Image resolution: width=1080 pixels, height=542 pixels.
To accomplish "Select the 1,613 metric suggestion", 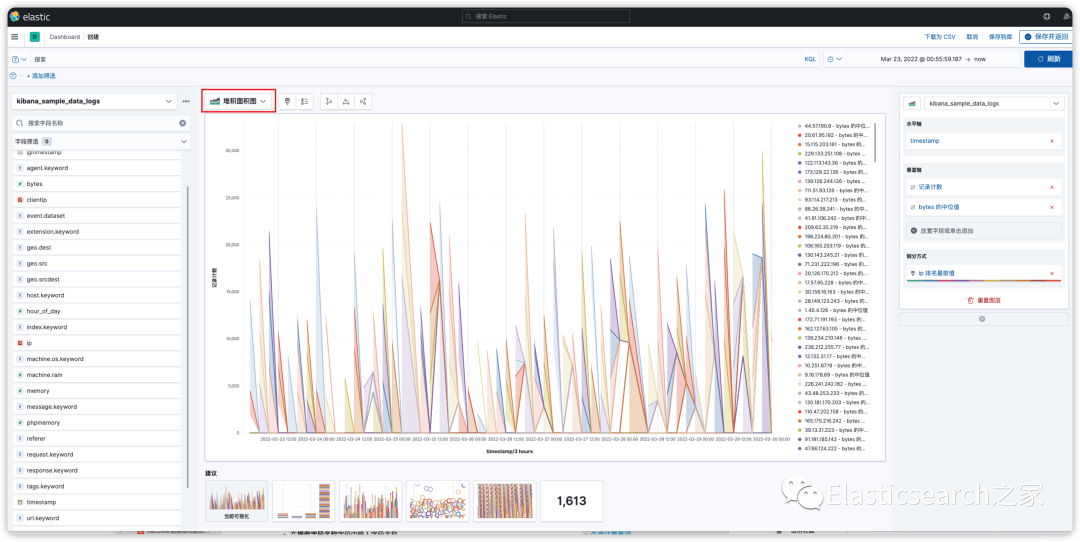I will [572, 501].
